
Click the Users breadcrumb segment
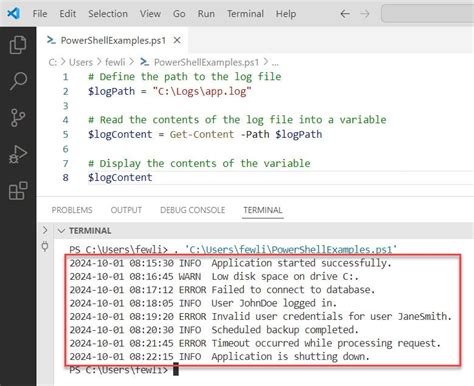tap(81, 62)
